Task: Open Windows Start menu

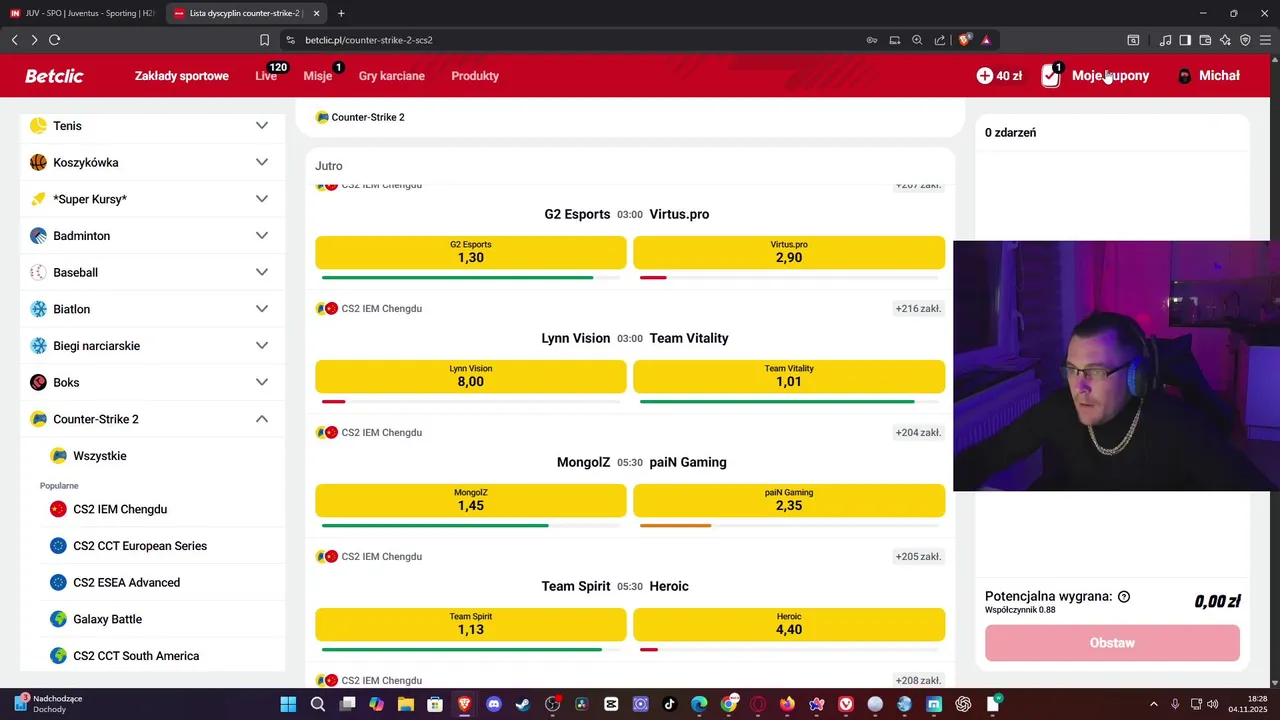Action: (x=288, y=704)
